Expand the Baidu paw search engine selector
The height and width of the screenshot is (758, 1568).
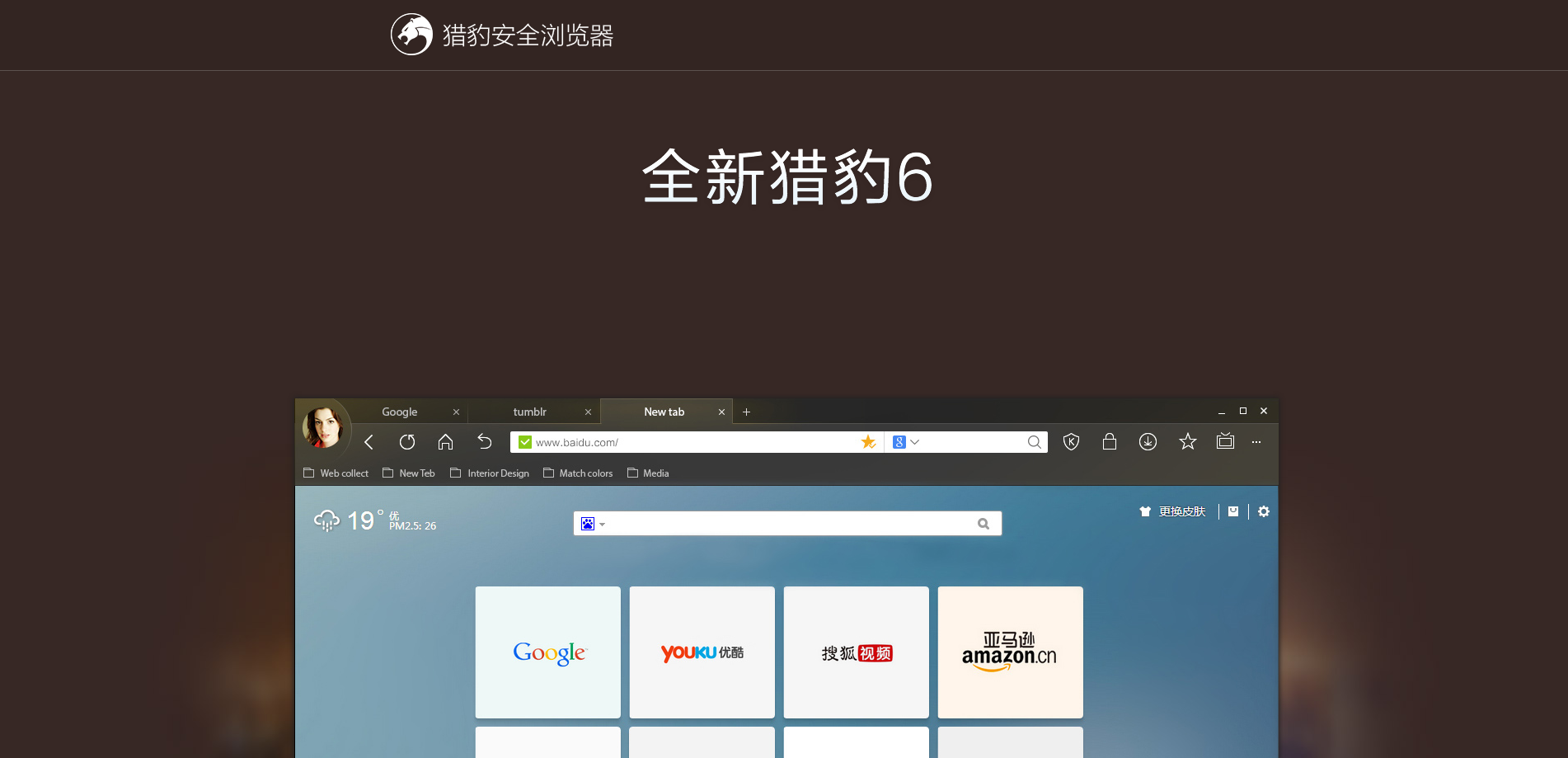pyautogui.click(x=592, y=524)
